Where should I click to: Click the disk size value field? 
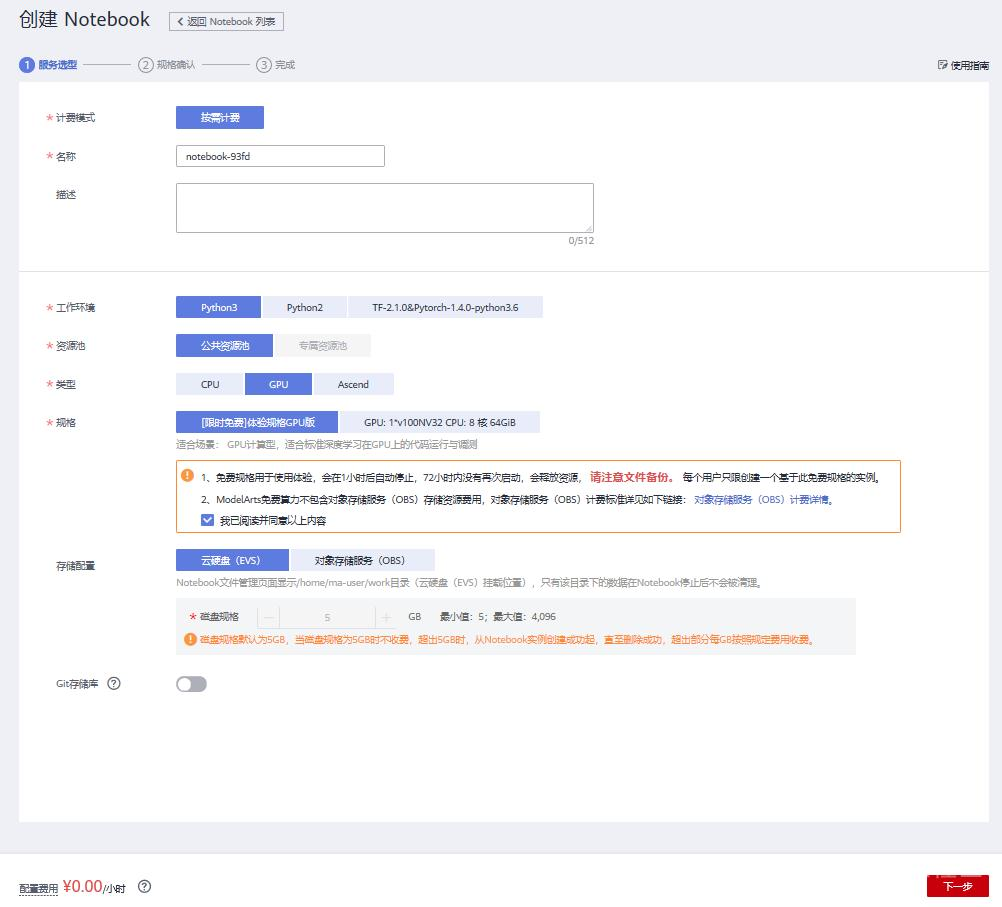point(327,617)
